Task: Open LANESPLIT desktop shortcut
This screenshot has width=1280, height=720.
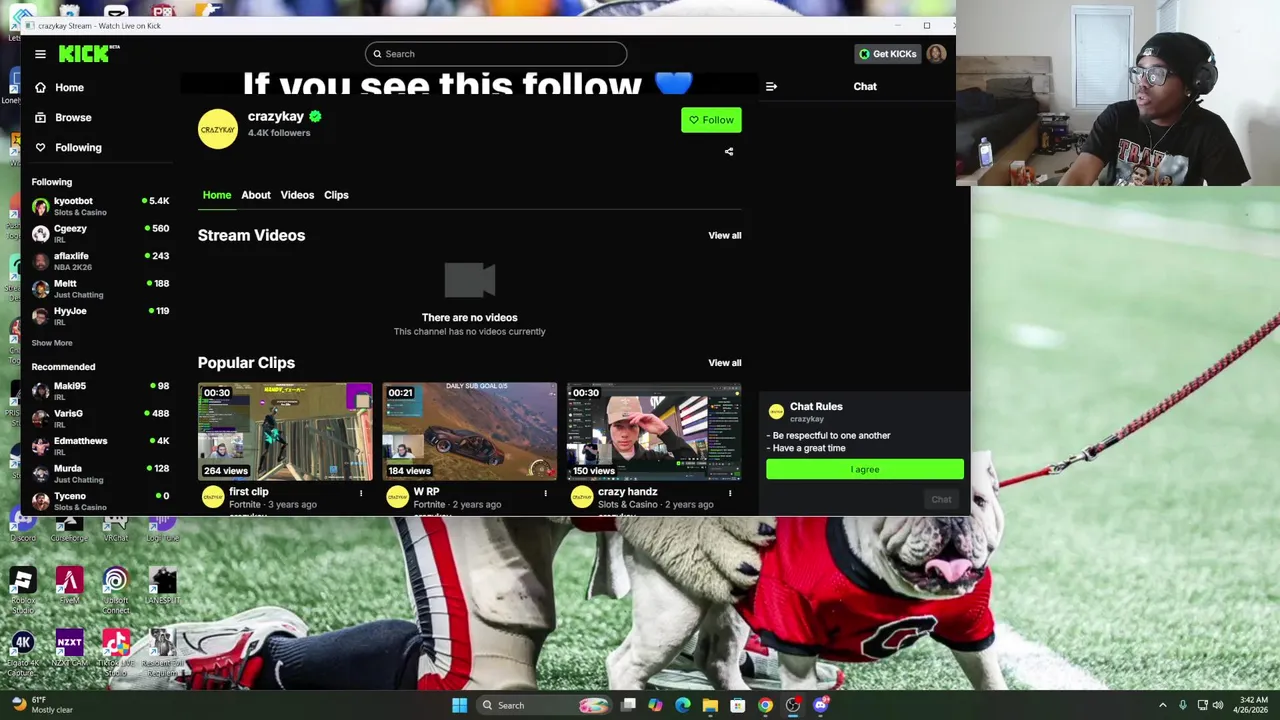Action: 162,587
